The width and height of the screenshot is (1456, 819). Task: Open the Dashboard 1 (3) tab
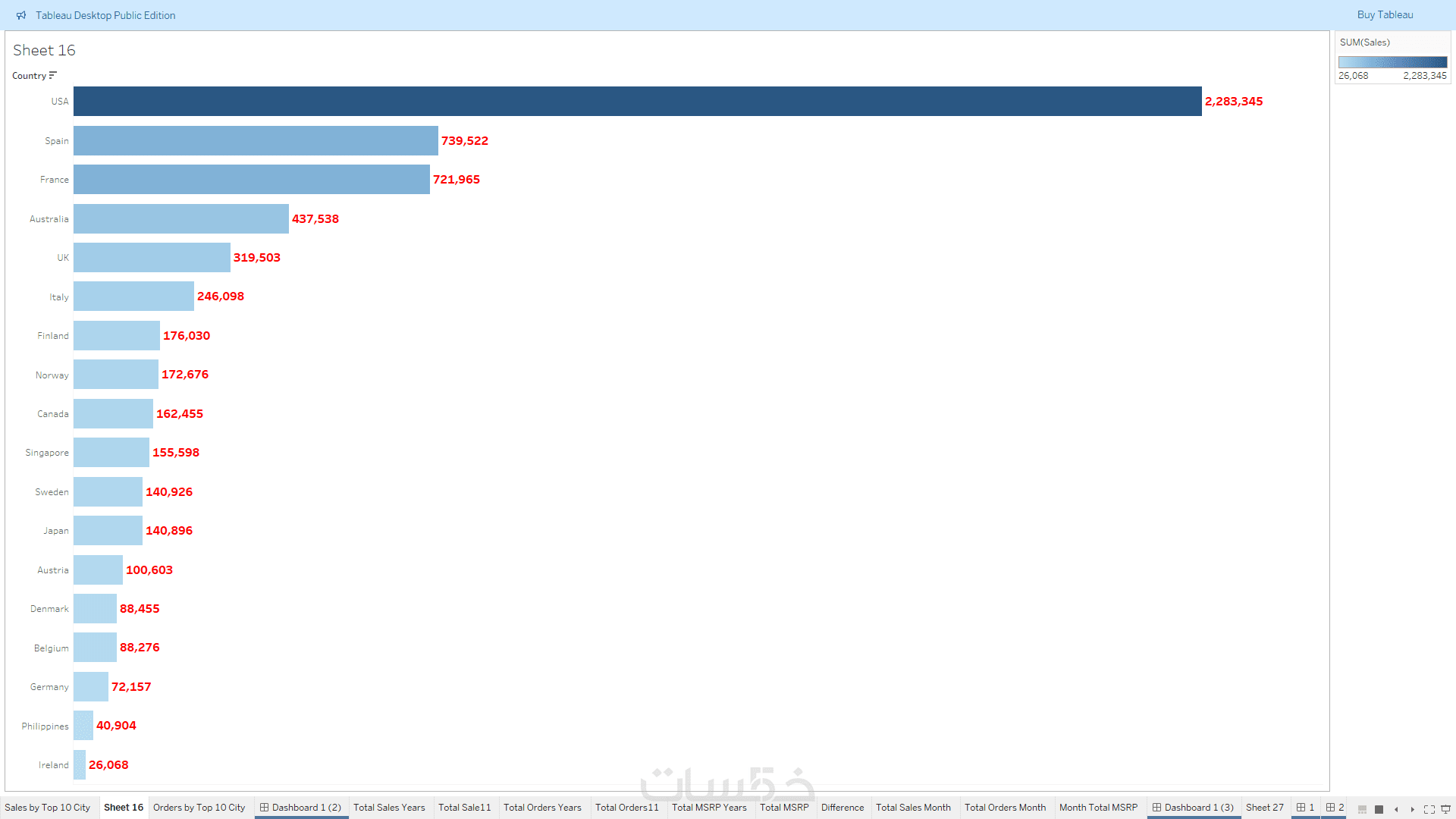pos(1193,808)
